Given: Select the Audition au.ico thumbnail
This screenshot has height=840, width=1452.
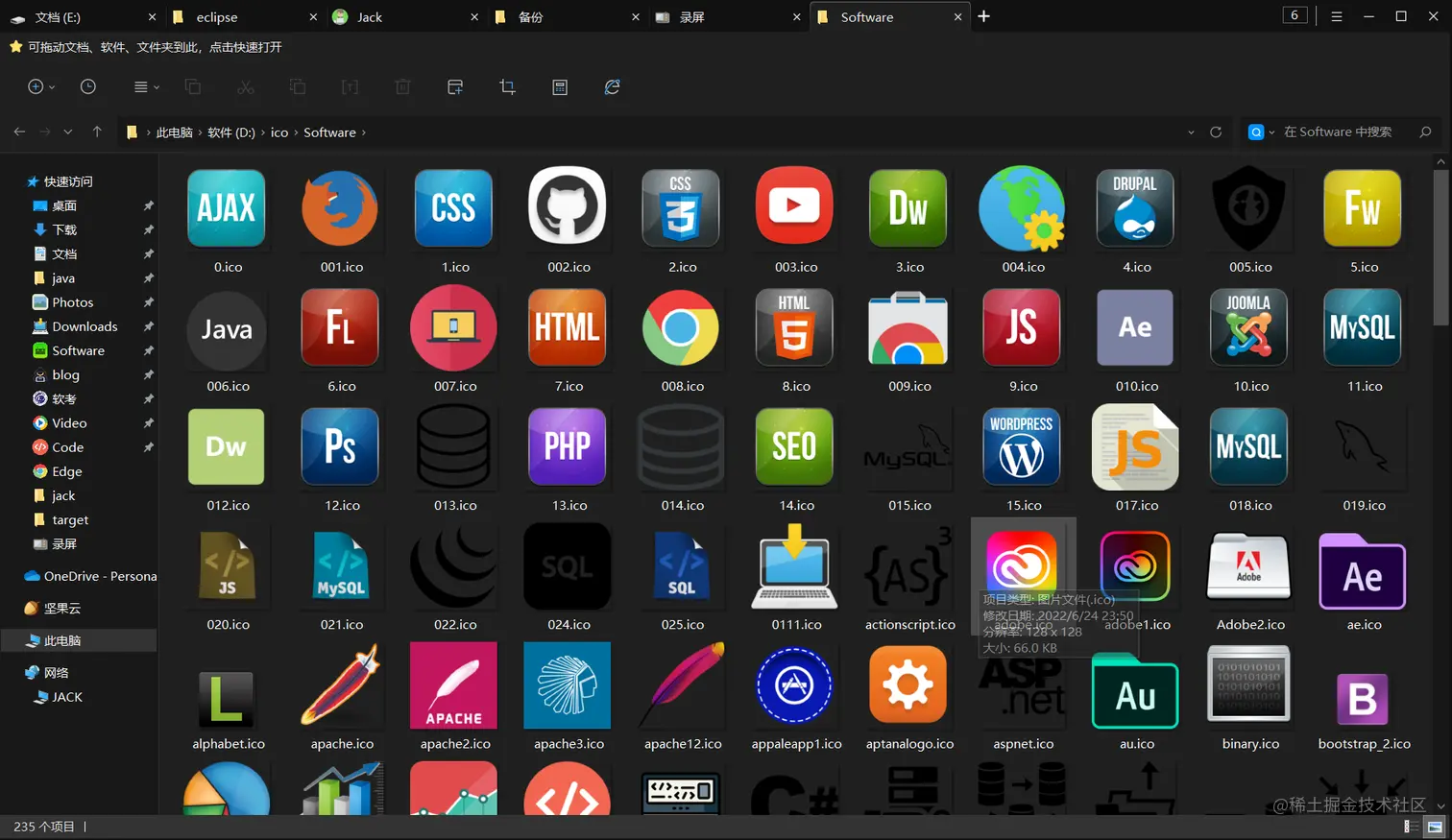Looking at the screenshot, I should pos(1135,689).
